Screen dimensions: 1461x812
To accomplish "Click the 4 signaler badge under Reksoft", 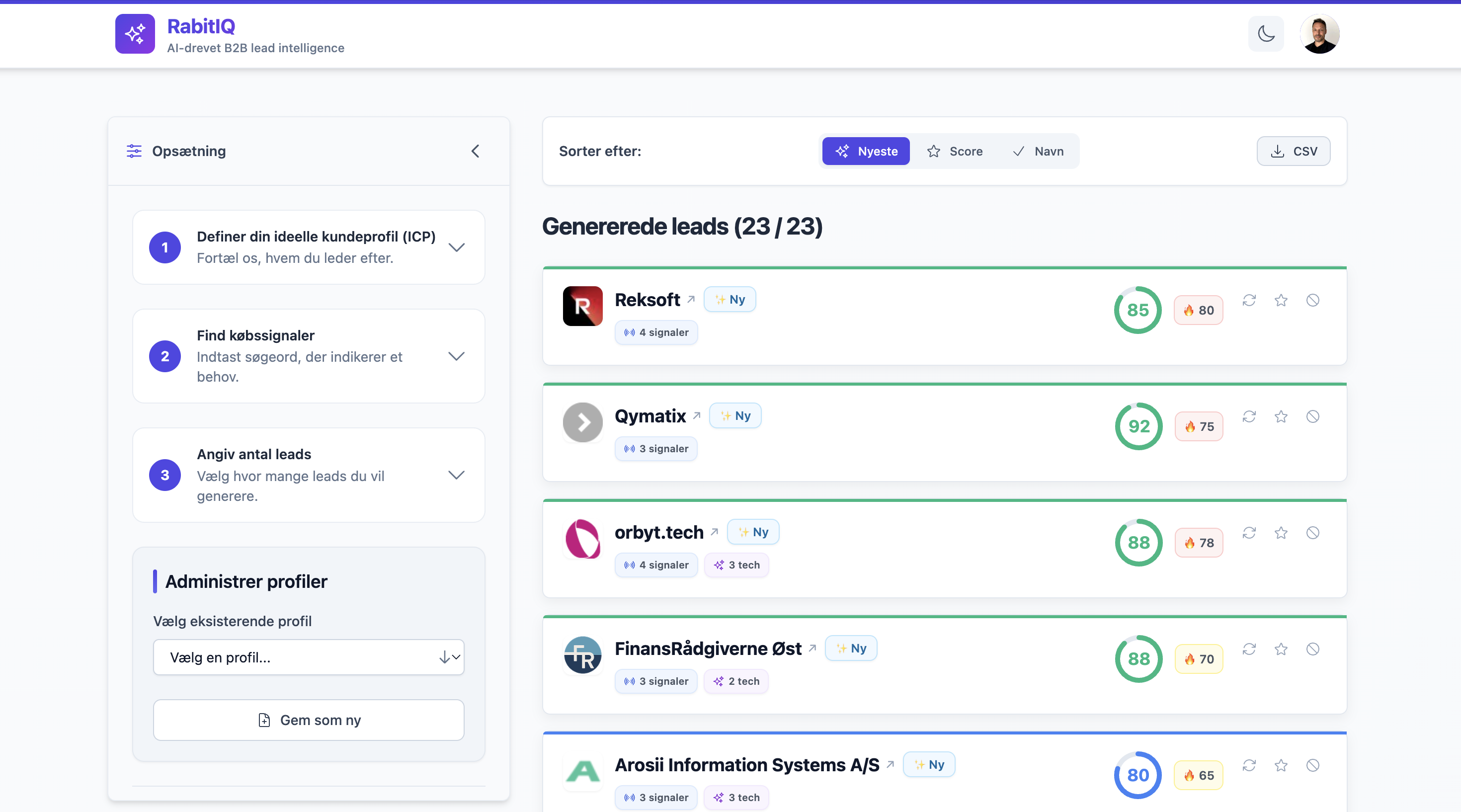I will 656,332.
